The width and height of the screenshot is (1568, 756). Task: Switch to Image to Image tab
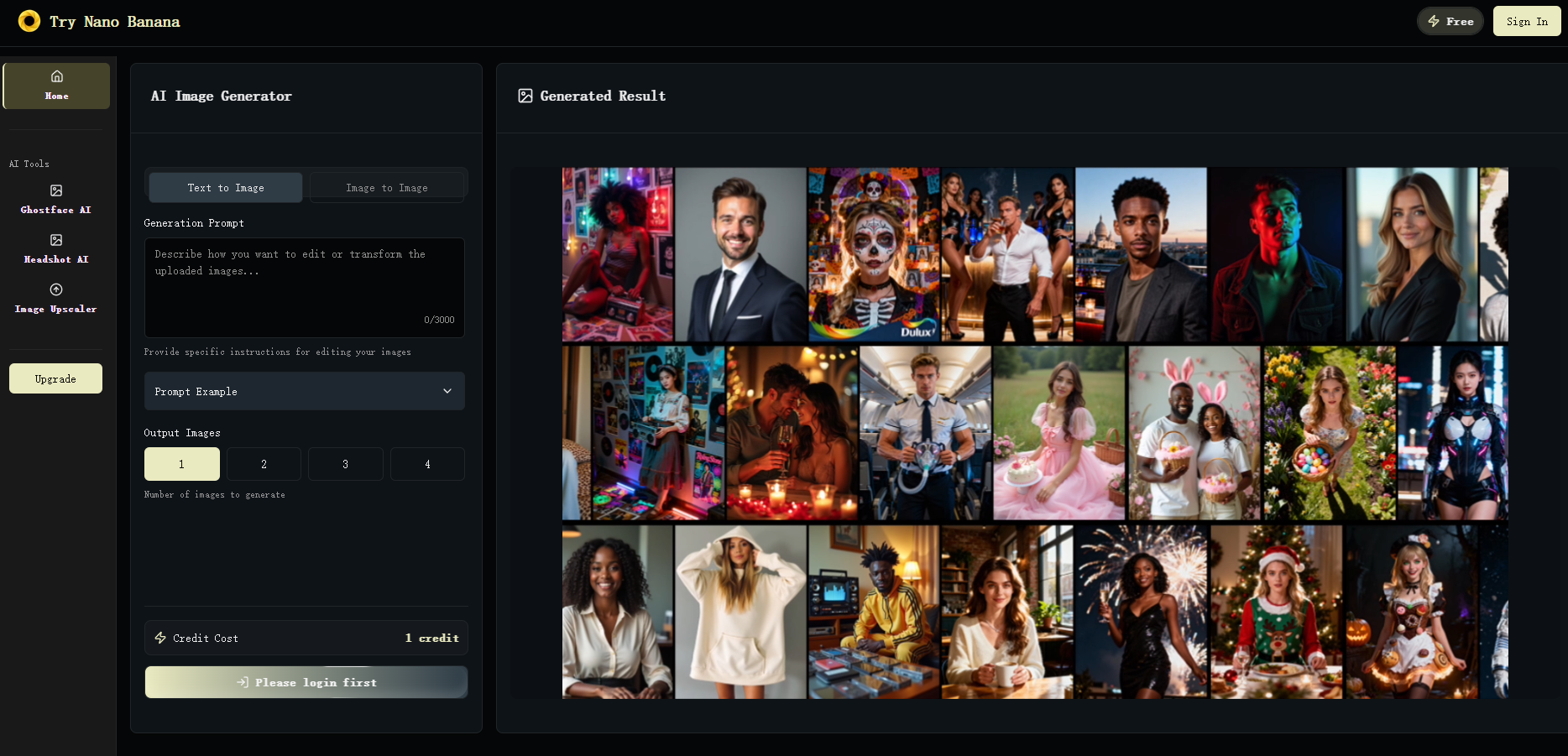click(387, 188)
